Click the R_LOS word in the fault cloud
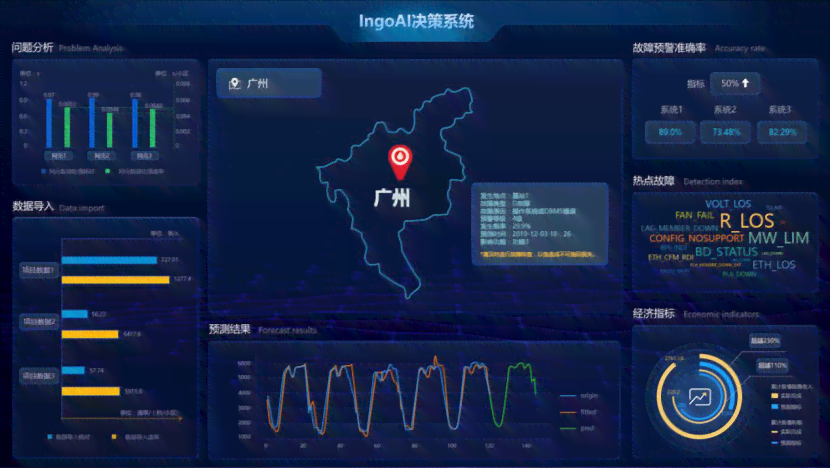This screenshot has width=830, height=468. pos(747,221)
